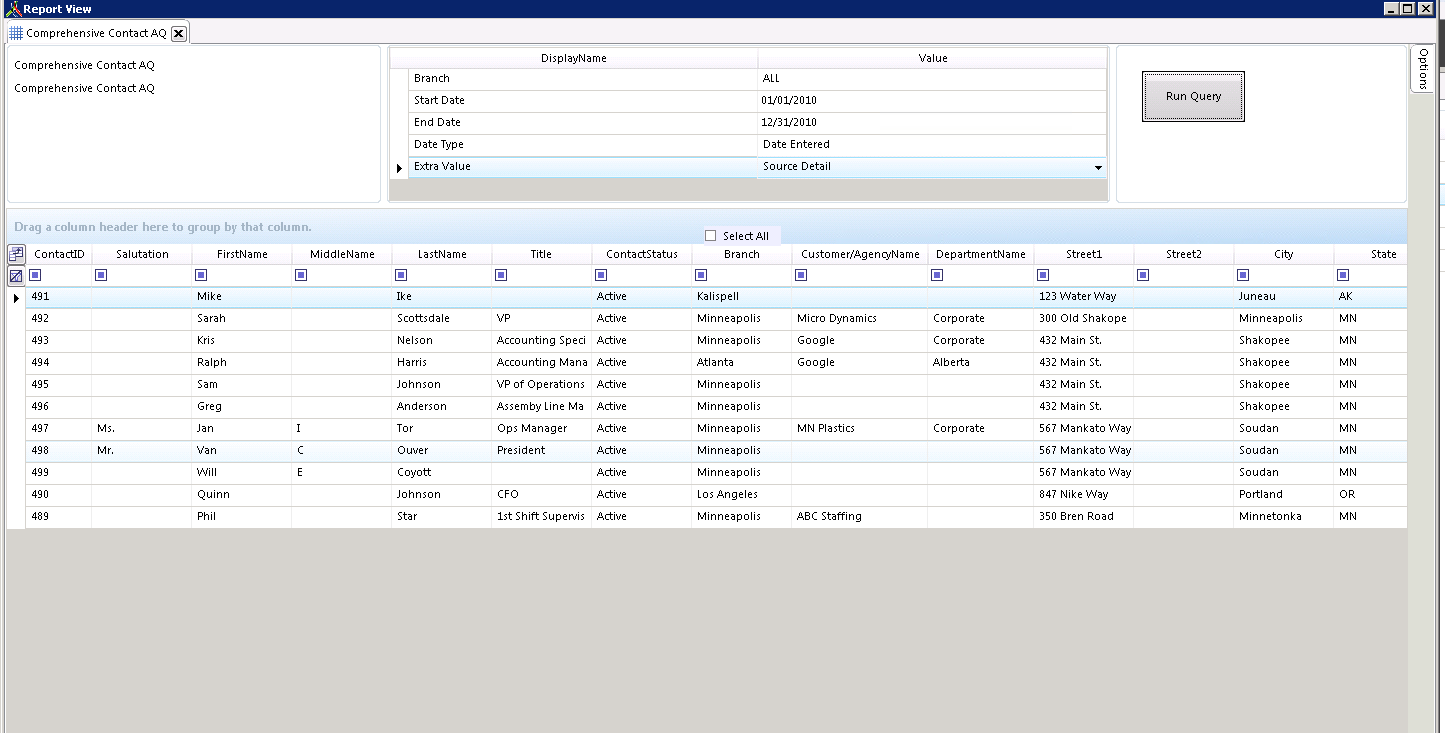Click the clear filters icon in filter row

pyautogui.click(x=16, y=276)
